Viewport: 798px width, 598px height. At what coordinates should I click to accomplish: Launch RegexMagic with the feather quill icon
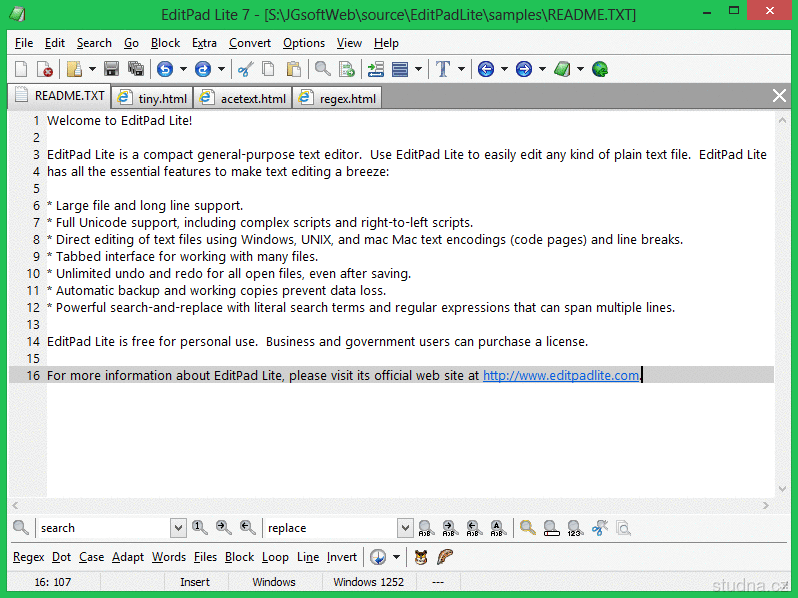tap(444, 557)
